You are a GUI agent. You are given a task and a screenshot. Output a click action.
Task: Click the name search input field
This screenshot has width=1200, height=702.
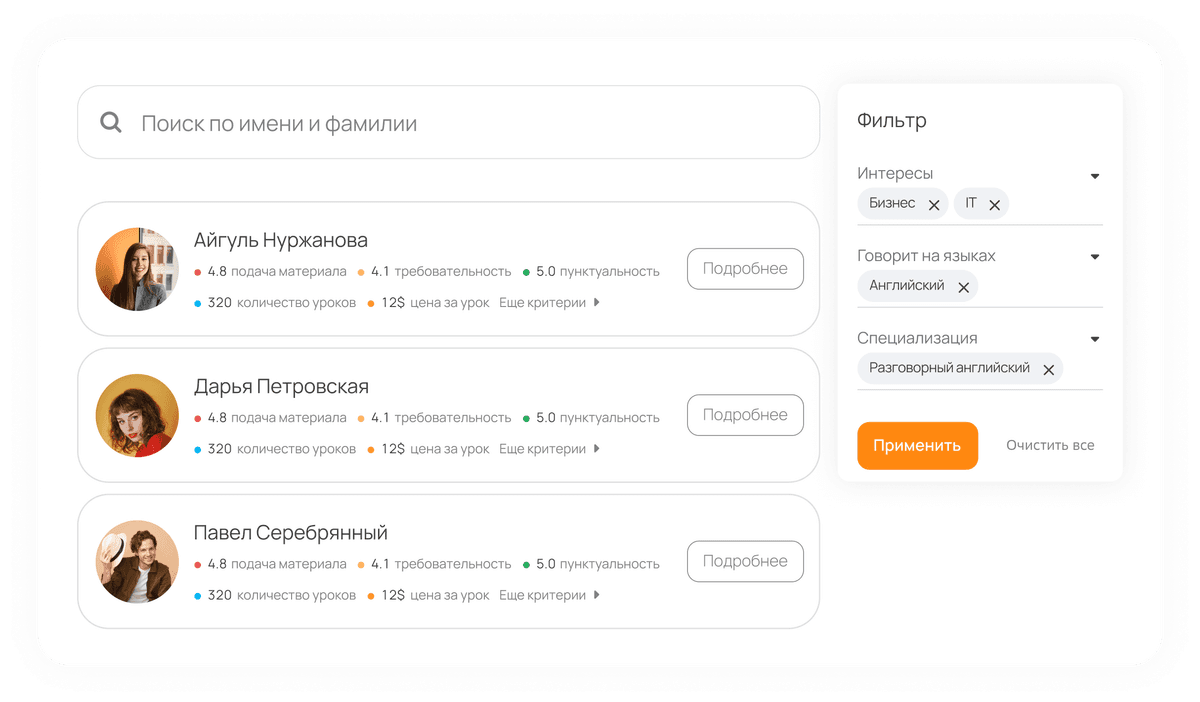pyautogui.click(x=400, y=122)
